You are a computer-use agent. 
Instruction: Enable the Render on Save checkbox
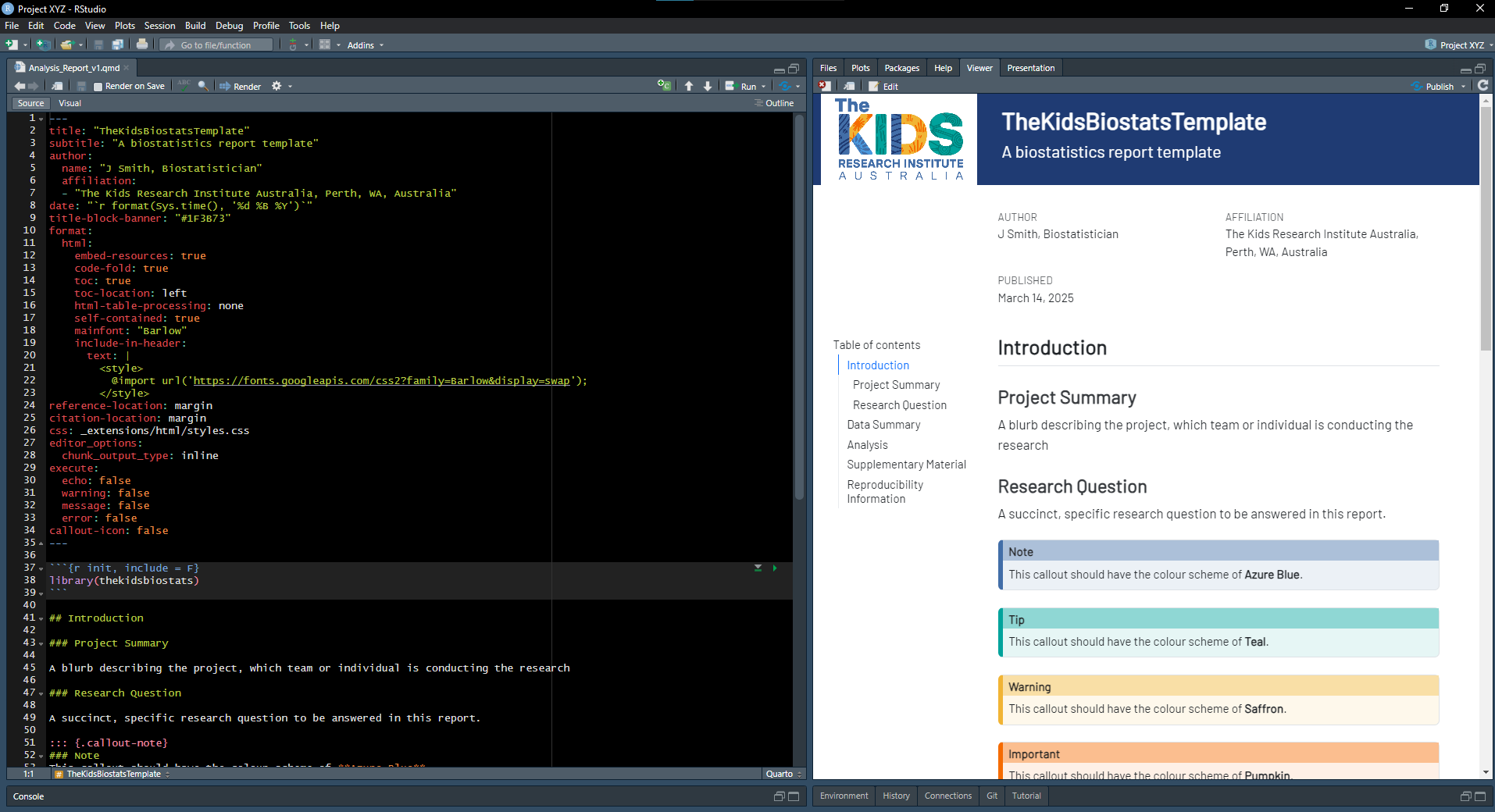coord(98,87)
